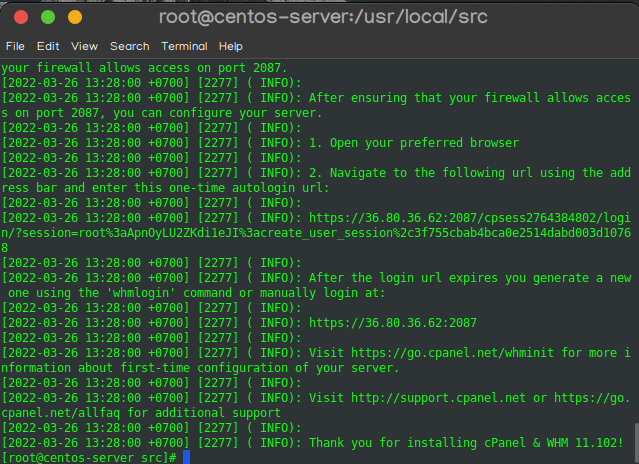Click the cpsess2764384802 autologin URL line

[x=469, y=218]
